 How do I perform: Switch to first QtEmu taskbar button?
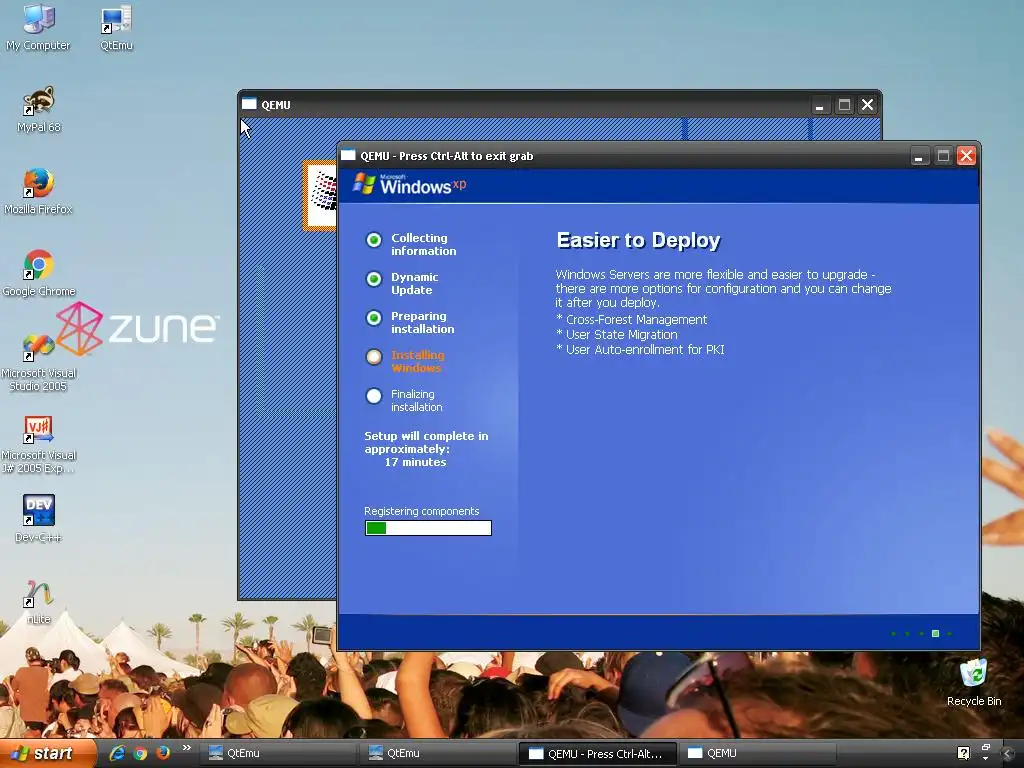(278, 753)
